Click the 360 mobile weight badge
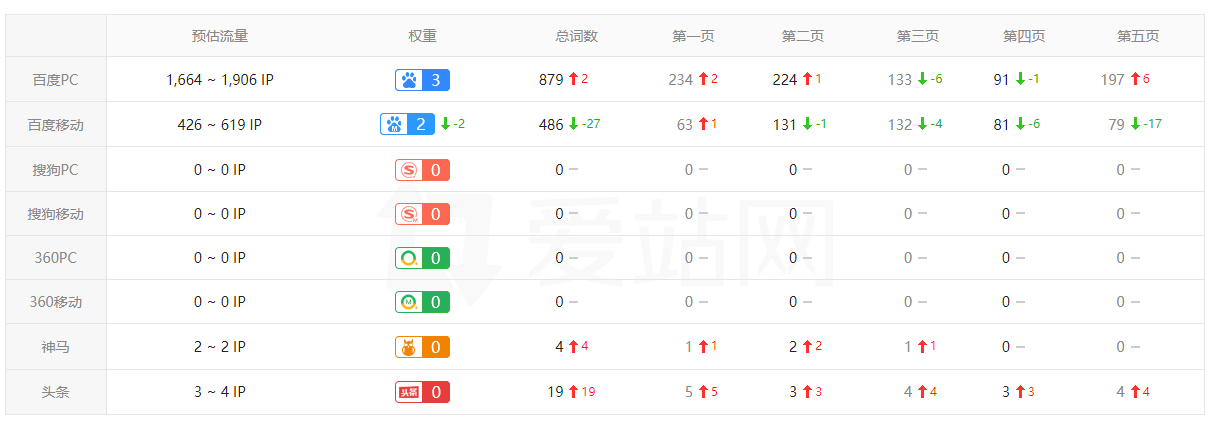The height and width of the screenshot is (423, 1213). 422,302
